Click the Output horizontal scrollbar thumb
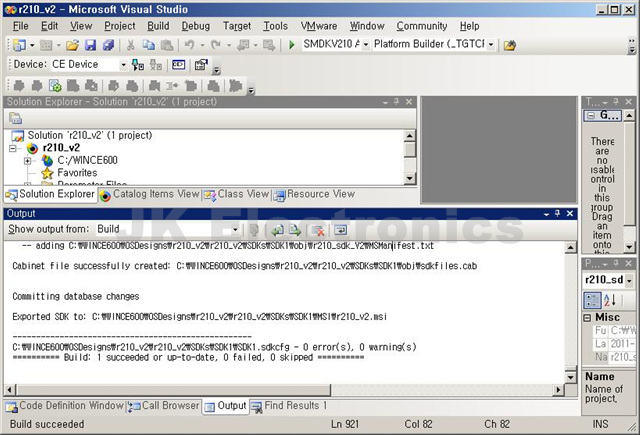 (173, 390)
